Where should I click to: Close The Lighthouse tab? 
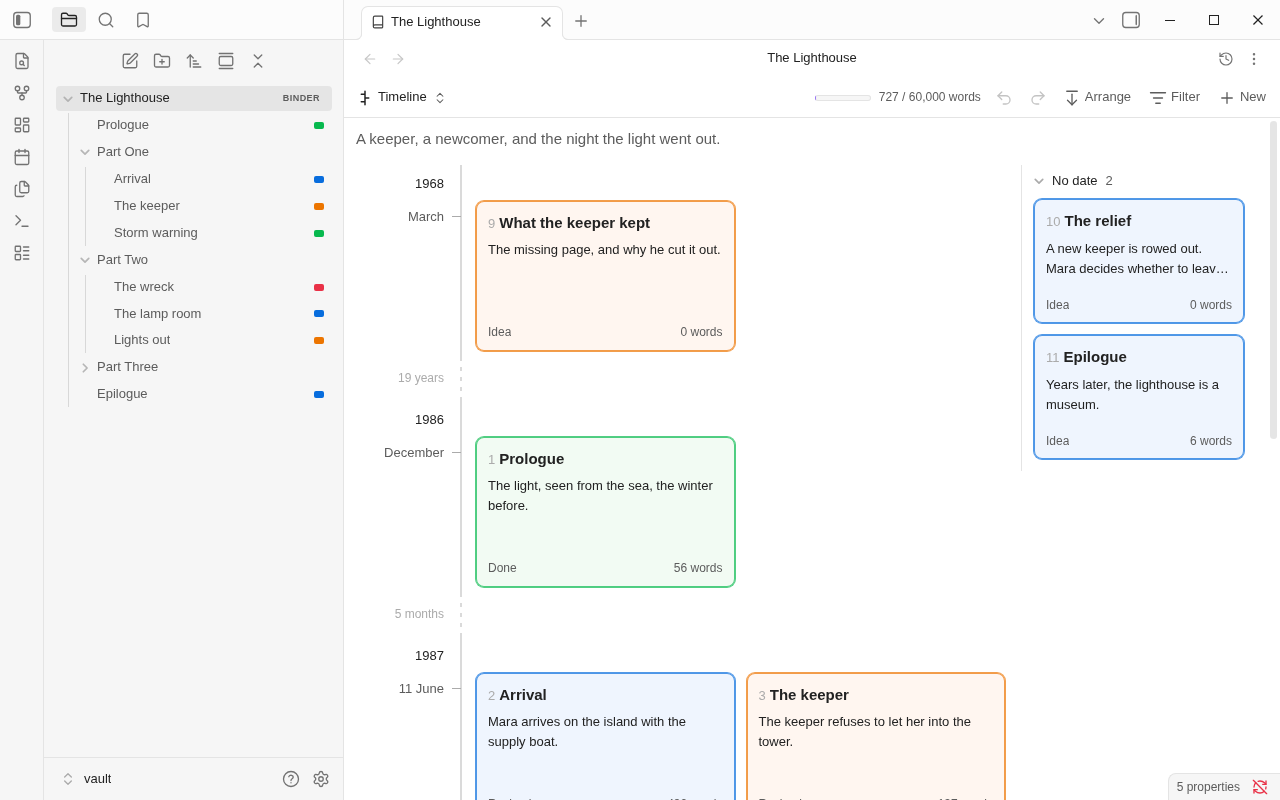tap(546, 22)
